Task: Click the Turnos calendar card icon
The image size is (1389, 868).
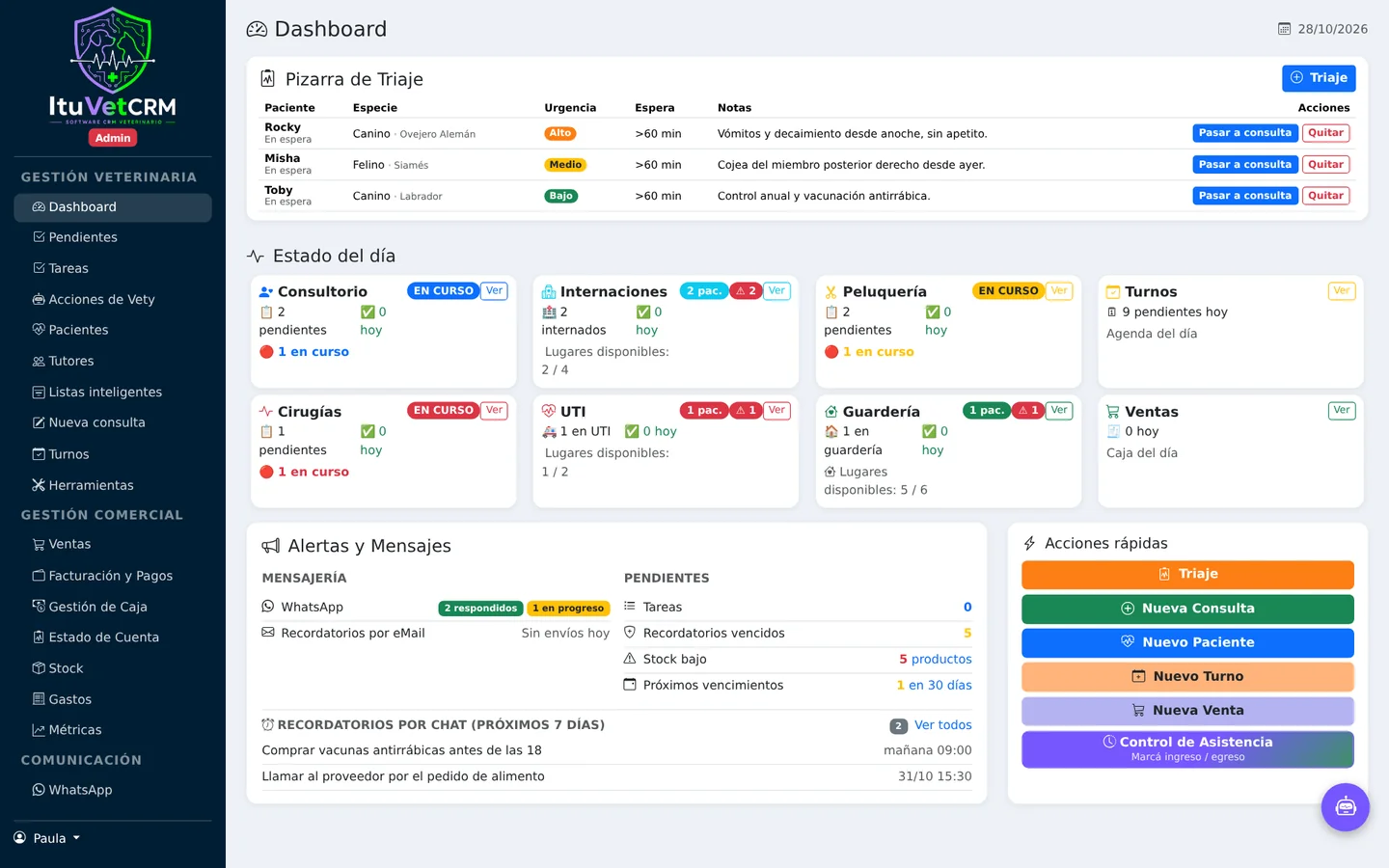Action: coord(1113,291)
